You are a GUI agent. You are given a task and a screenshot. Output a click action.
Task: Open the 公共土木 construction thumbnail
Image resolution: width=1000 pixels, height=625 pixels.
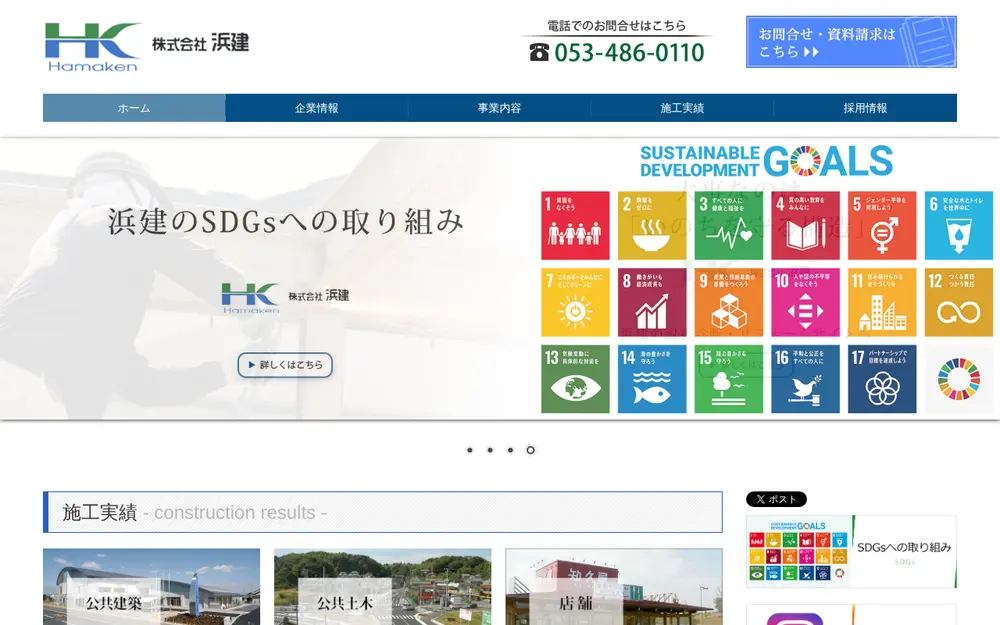point(383,587)
